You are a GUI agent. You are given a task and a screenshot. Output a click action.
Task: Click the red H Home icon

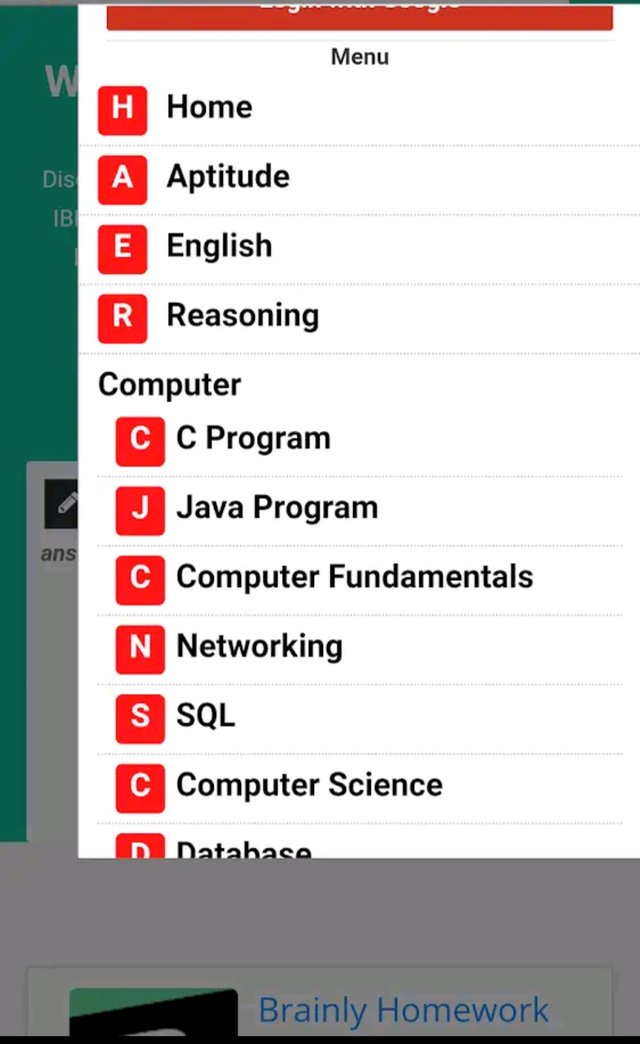(122, 109)
